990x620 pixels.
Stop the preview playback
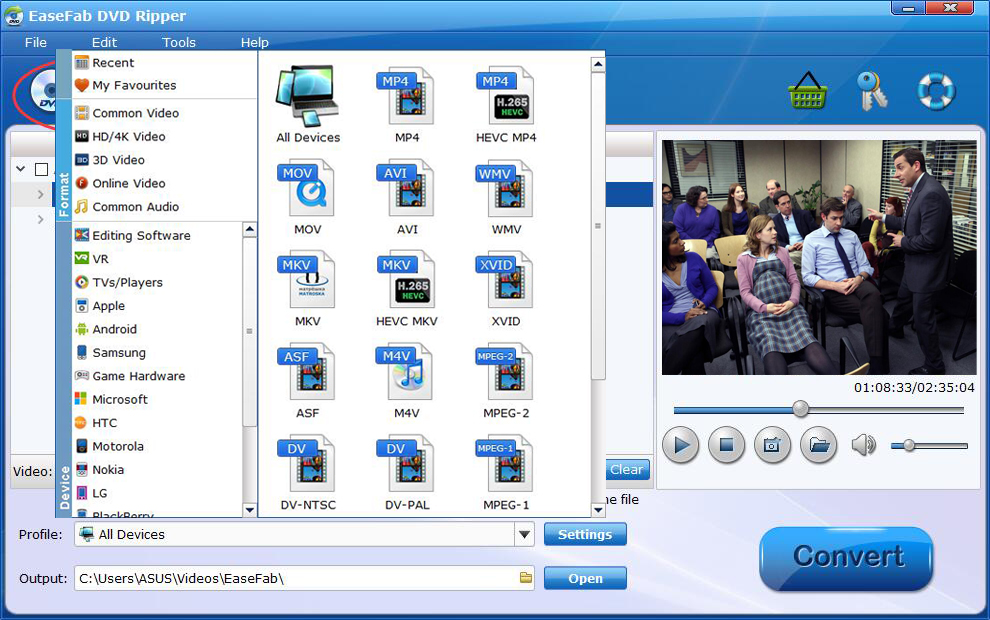click(727, 445)
